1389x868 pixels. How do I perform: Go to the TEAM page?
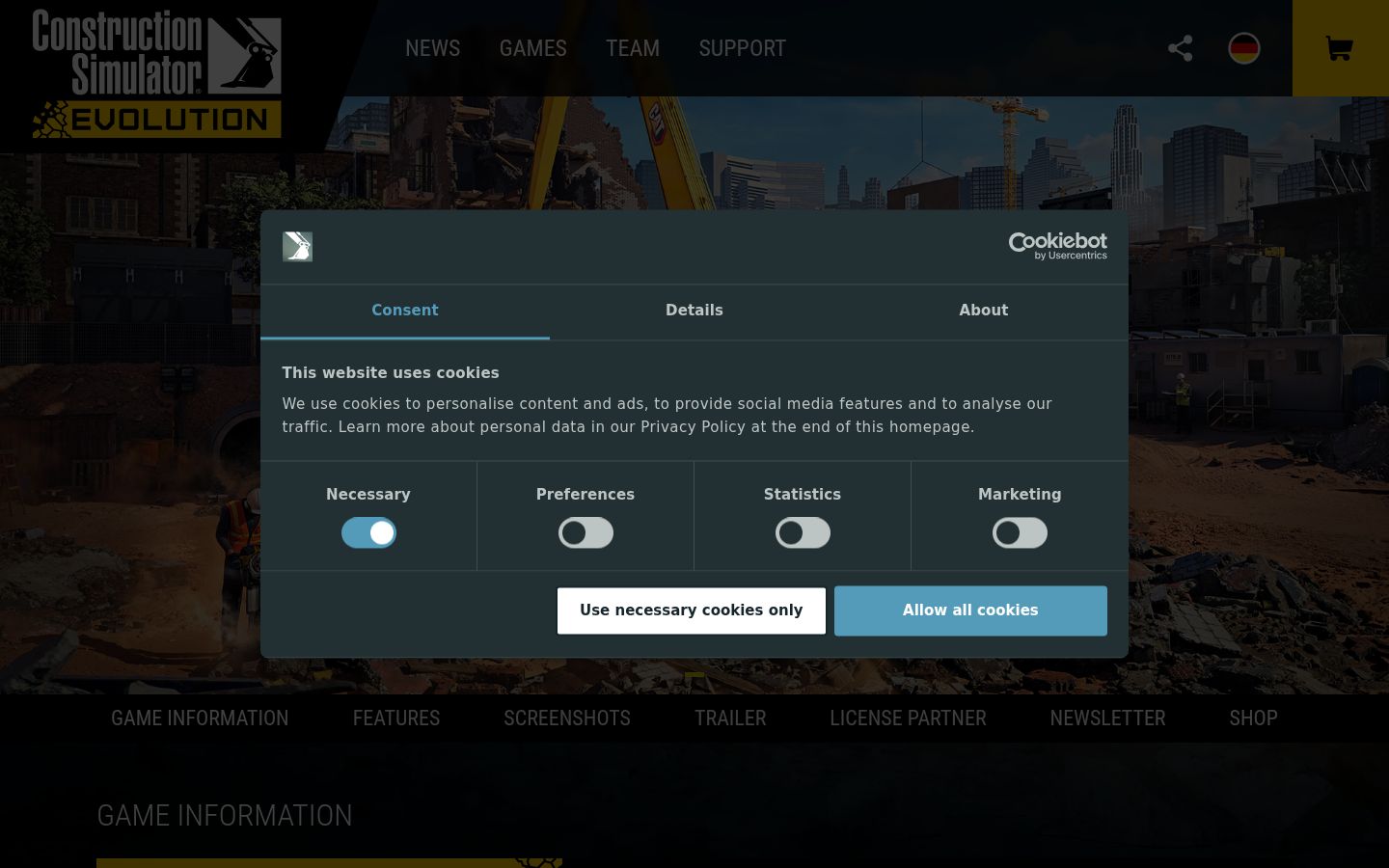[633, 48]
